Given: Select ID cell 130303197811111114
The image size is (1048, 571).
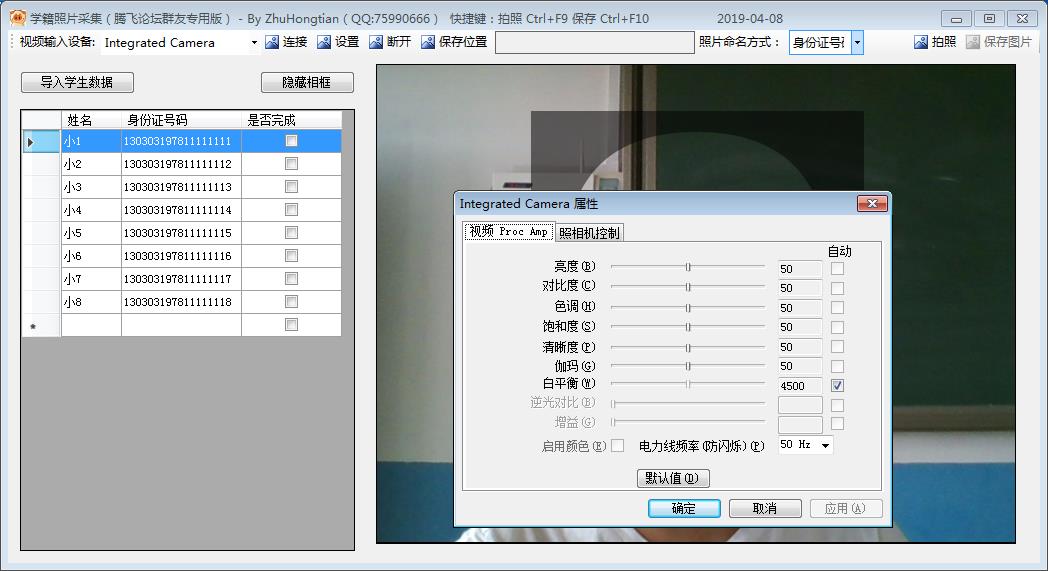Looking at the screenshot, I should tap(181, 210).
